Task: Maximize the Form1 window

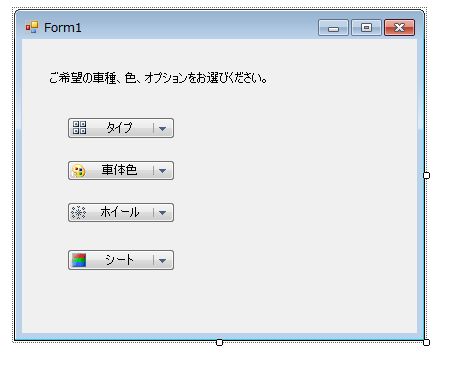Action: pos(366,28)
